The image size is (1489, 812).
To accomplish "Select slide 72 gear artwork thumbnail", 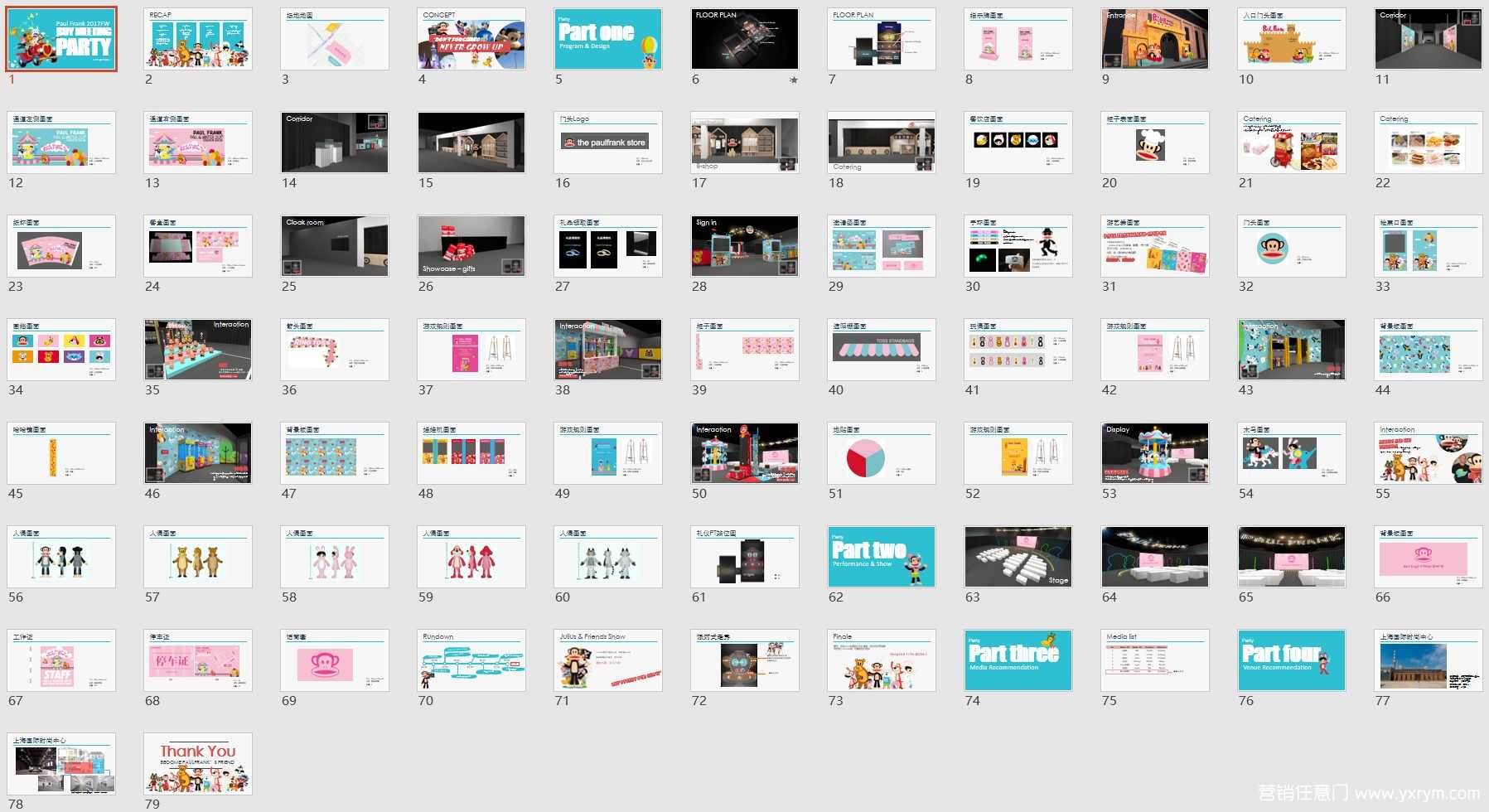I will (745, 660).
